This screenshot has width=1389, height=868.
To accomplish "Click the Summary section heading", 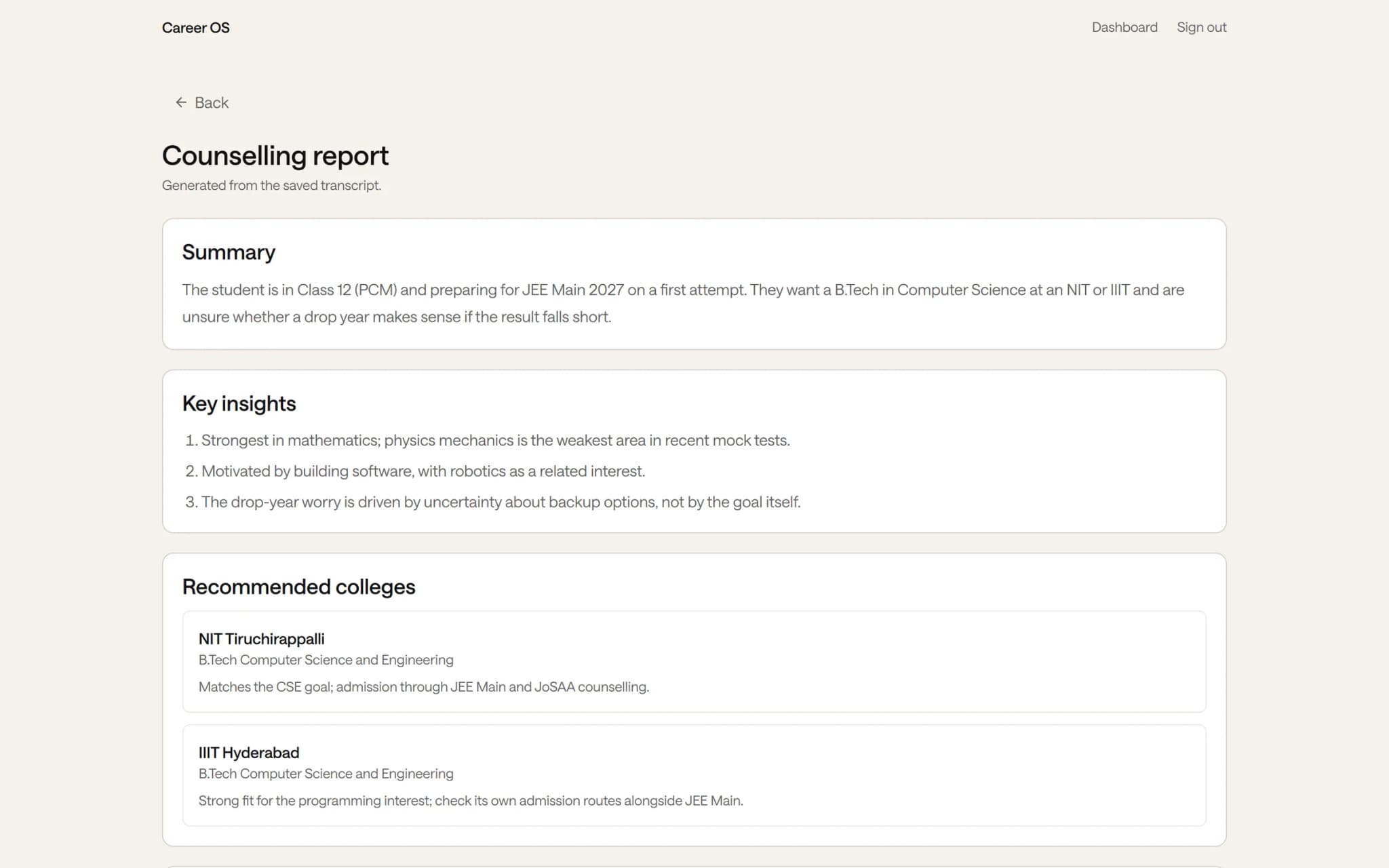I will pyautogui.click(x=229, y=252).
